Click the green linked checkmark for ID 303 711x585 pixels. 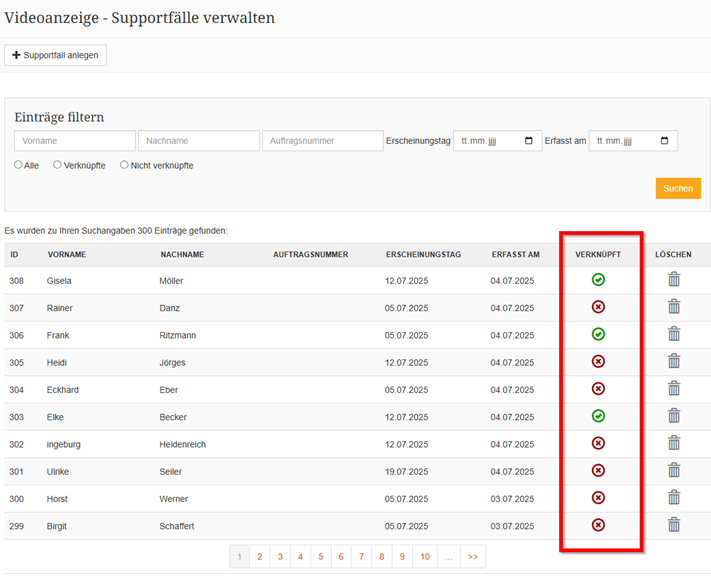pyautogui.click(x=598, y=416)
